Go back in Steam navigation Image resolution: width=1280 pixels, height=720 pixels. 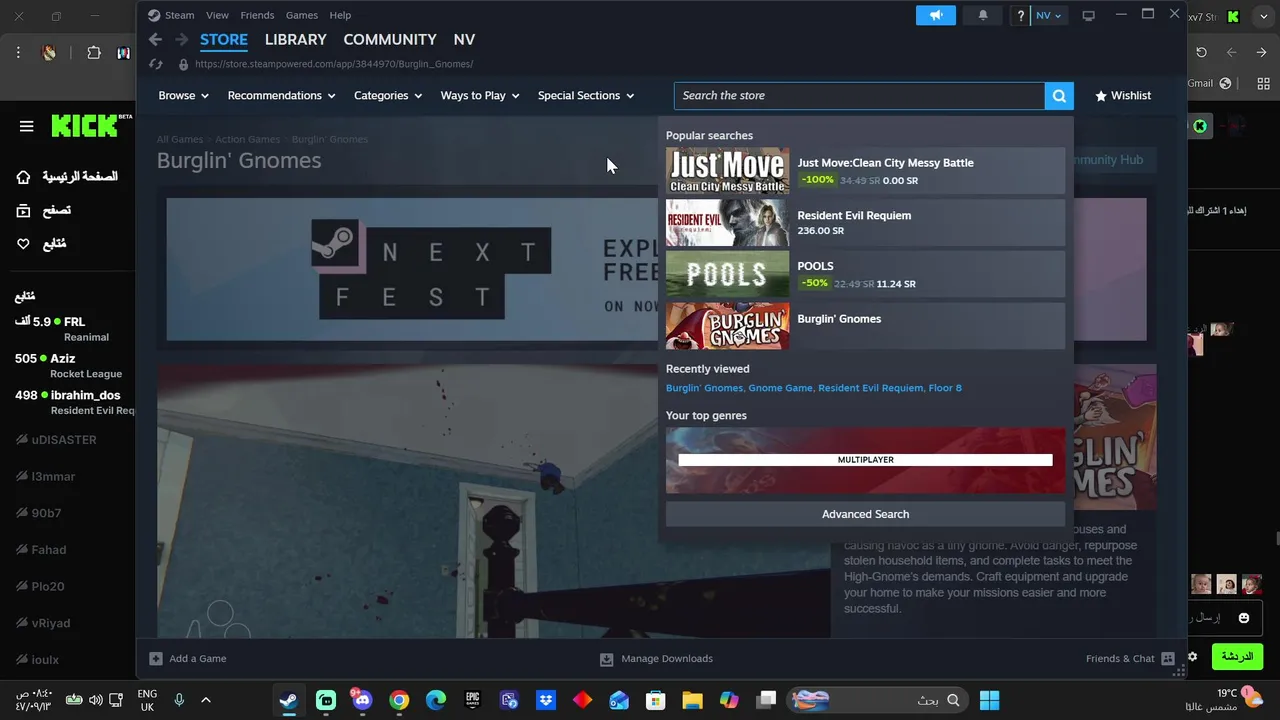(155, 39)
